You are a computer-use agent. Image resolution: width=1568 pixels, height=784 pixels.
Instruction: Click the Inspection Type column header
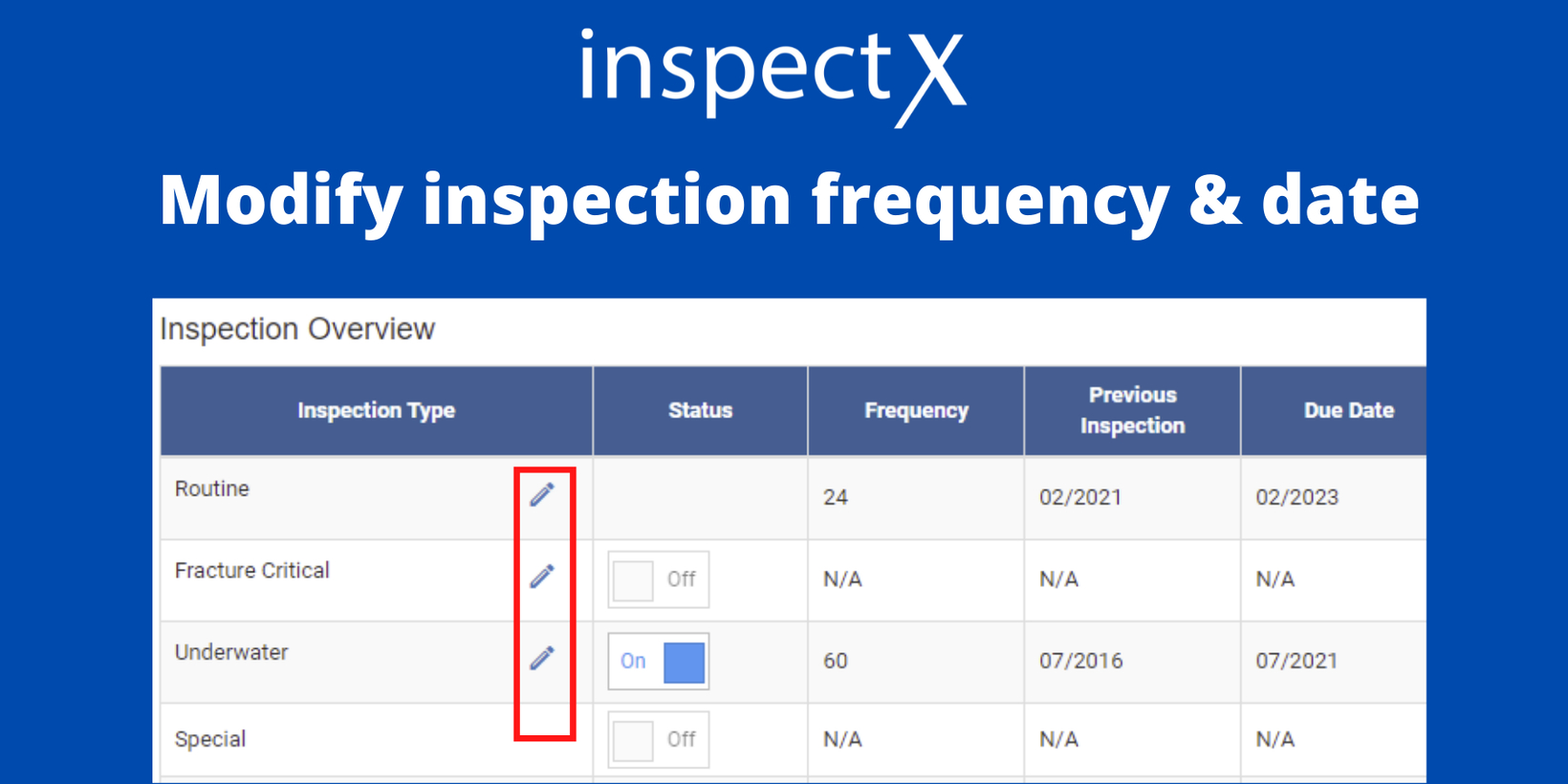376,410
